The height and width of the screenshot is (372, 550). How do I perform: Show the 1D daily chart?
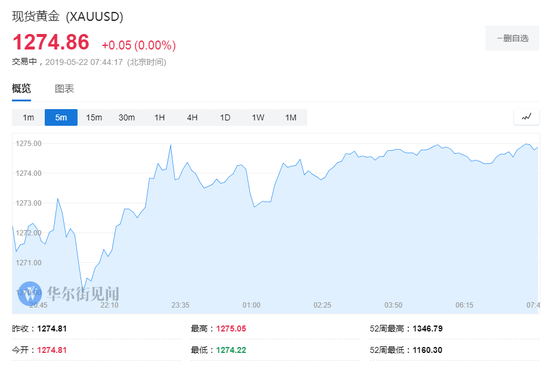point(225,117)
